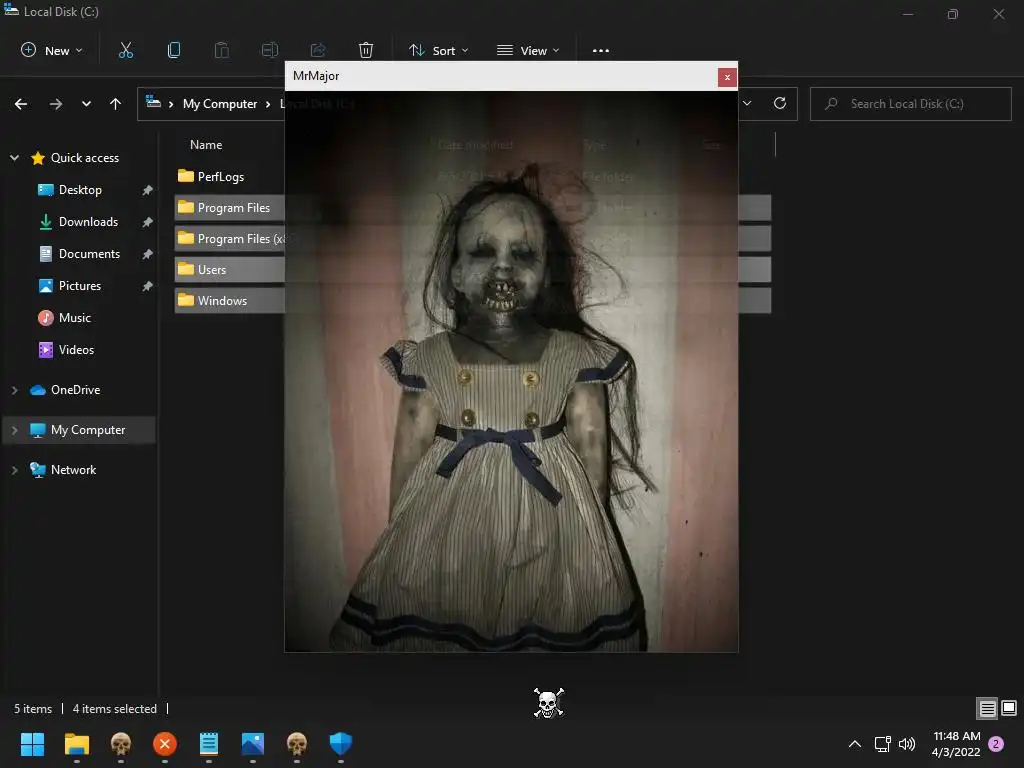Click the Paste clipboard icon
Image resolution: width=1024 pixels, height=768 pixels.
pos(221,50)
